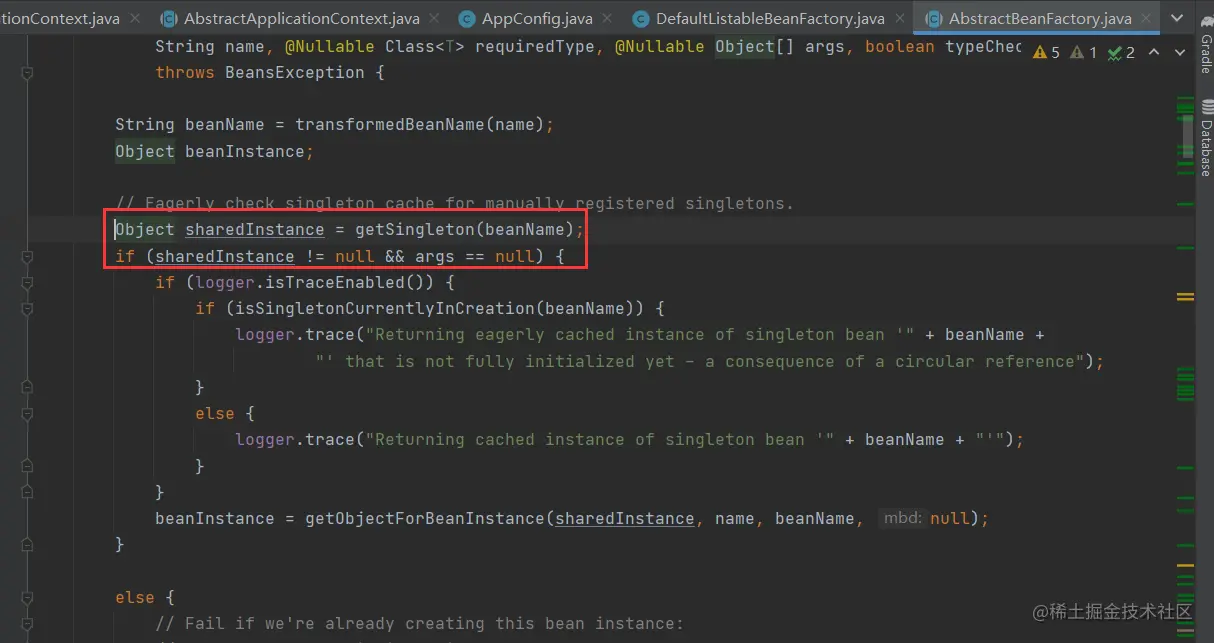
Task: Collapse the fold at throws BeansException line
Action: point(27,73)
